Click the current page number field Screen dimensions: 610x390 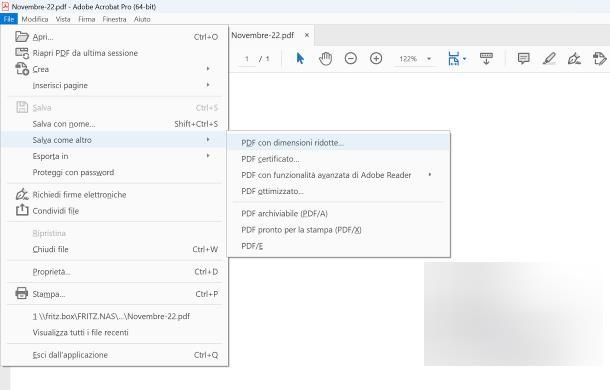[x=247, y=59]
